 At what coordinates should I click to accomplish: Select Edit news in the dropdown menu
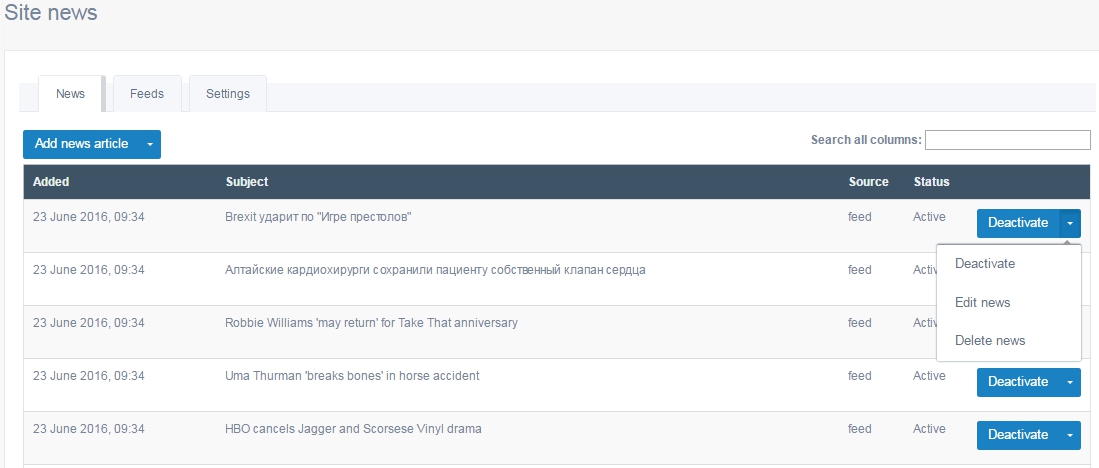click(983, 303)
